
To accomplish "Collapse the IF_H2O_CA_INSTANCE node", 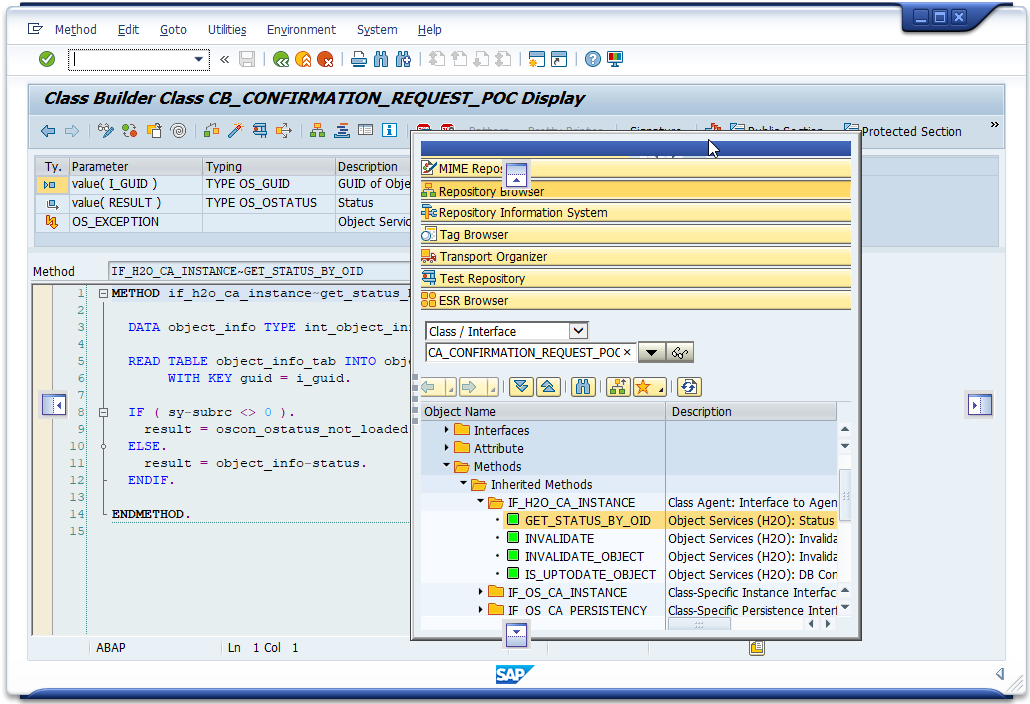I will (481, 502).
